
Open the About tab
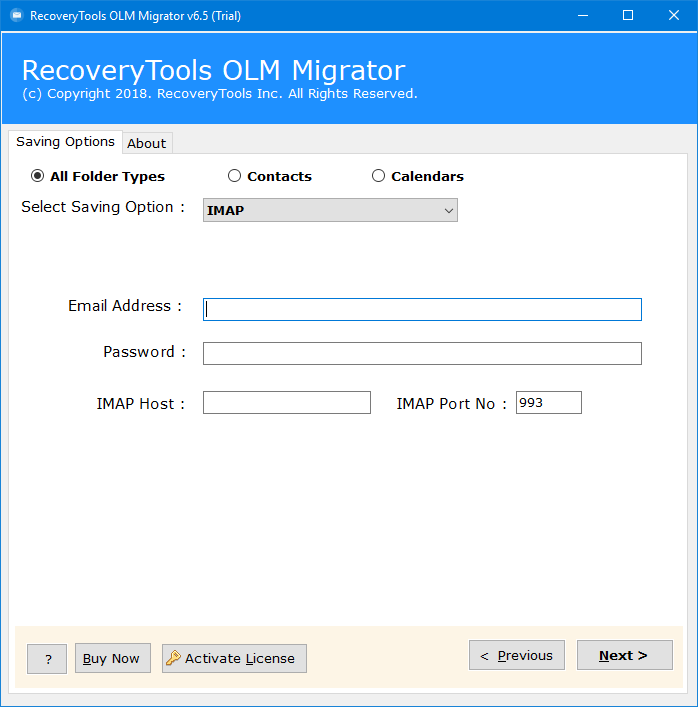(x=147, y=143)
